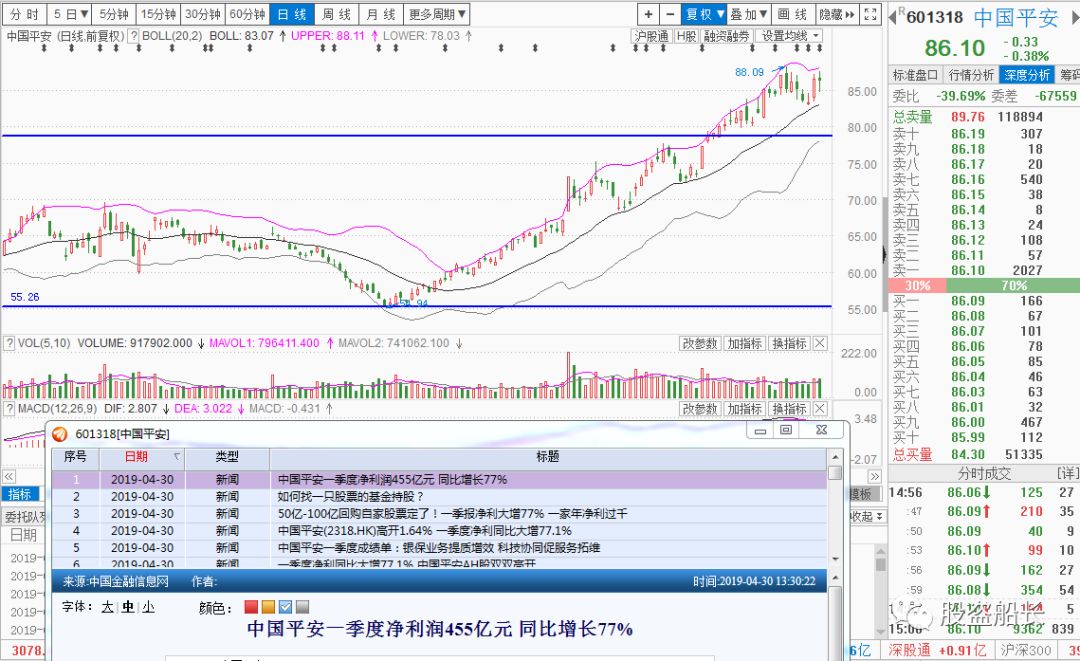Open news row 银保业务提质增效 科技协同促服务拓维
This screenshot has width=1080, height=661.
[x=439, y=548]
